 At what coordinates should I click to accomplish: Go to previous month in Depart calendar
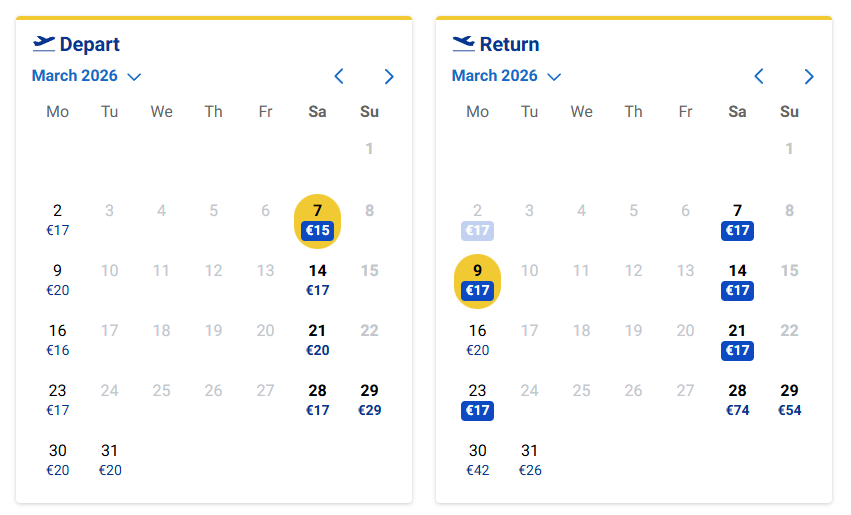point(339,76)
